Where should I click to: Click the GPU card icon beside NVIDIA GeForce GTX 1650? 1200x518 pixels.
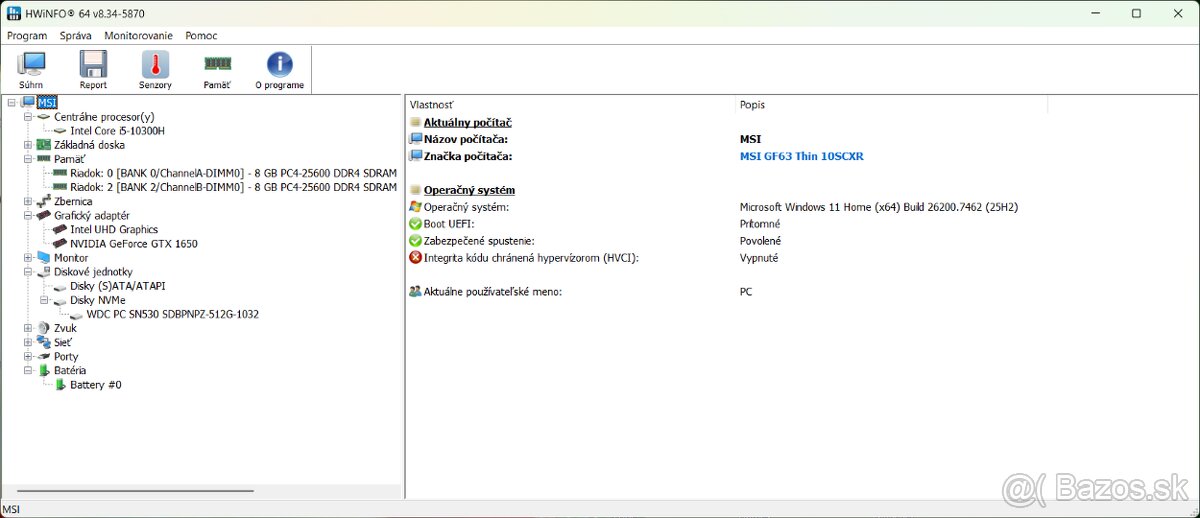coord(60,243)
